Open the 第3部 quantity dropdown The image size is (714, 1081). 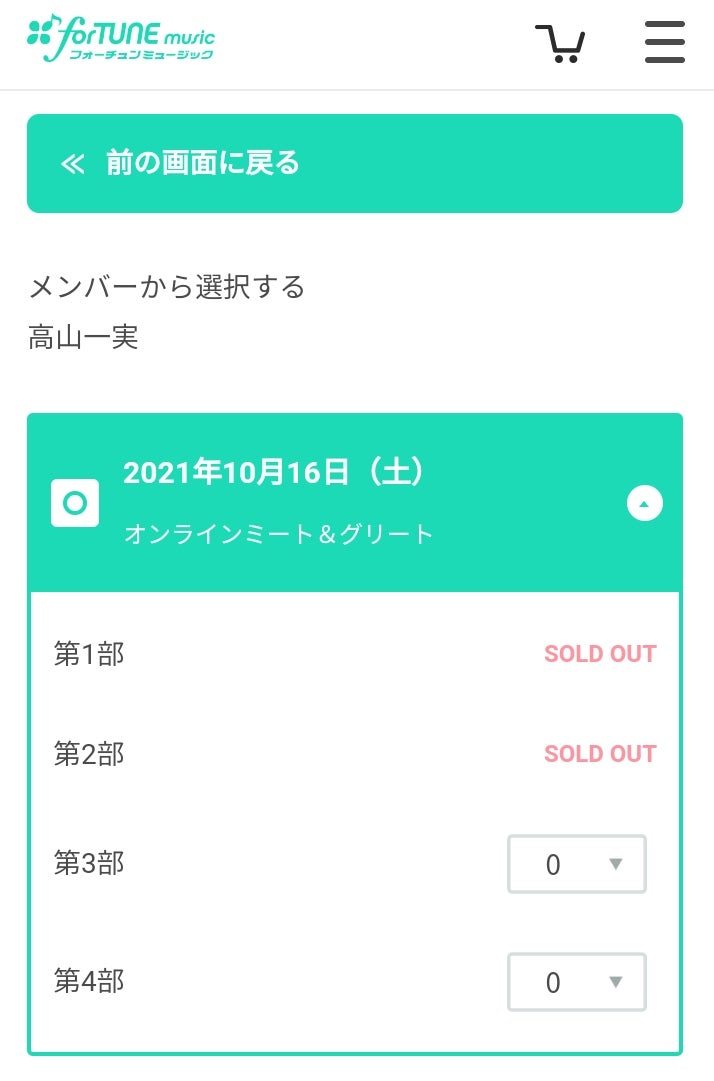pyautogui.click(x=577, y=864)
